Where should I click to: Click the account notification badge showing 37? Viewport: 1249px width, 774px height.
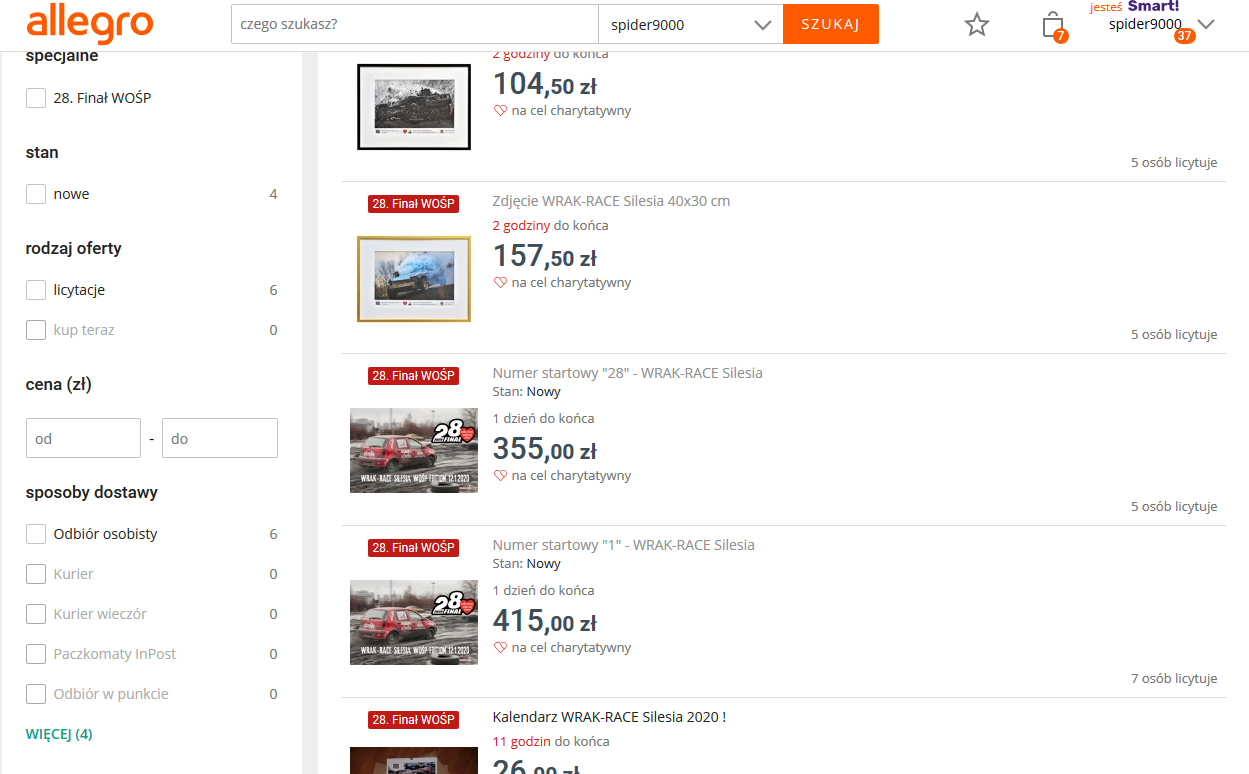click(1185, 36)
